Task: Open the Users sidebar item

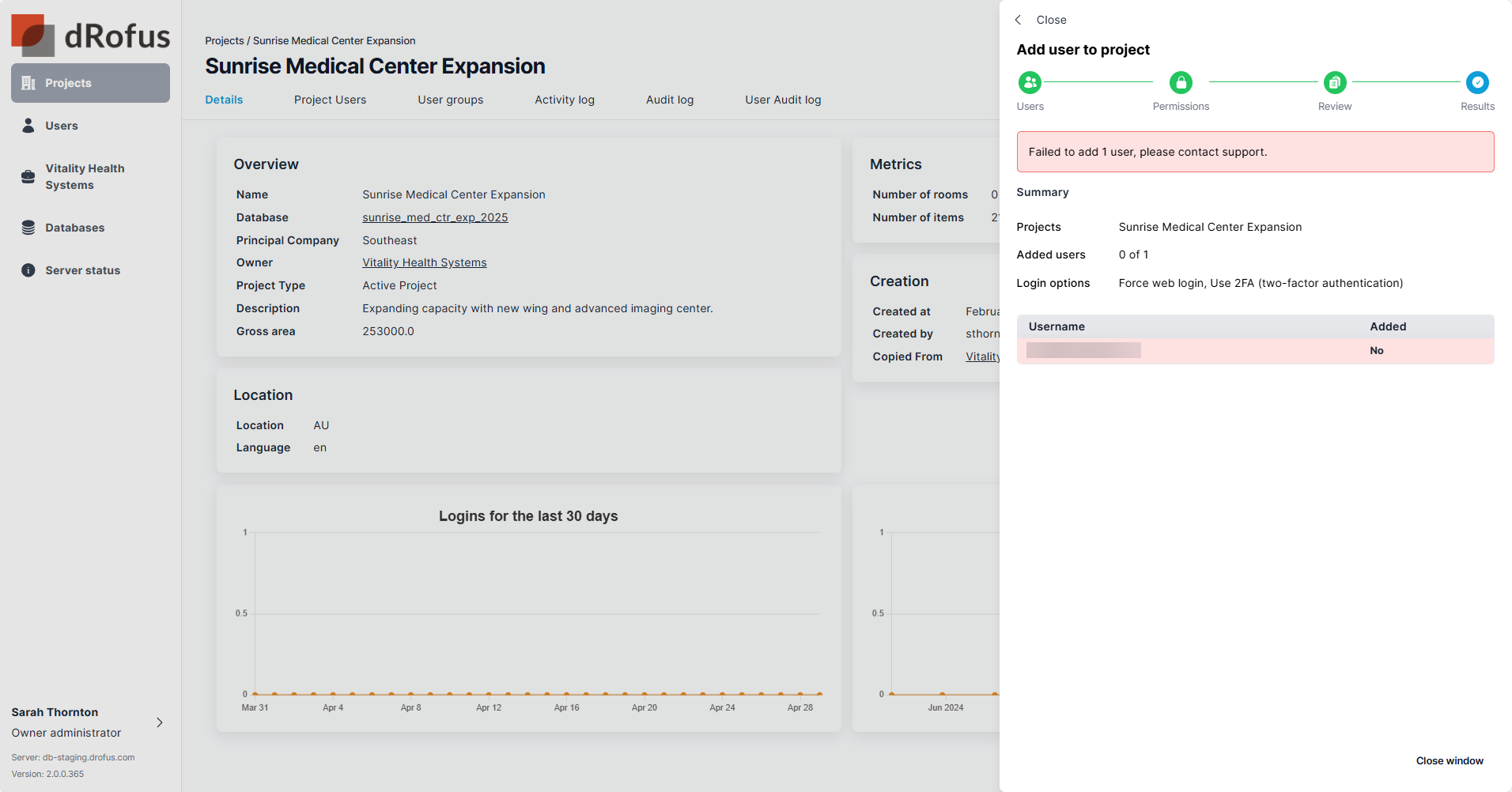Action: click(90, 126)
